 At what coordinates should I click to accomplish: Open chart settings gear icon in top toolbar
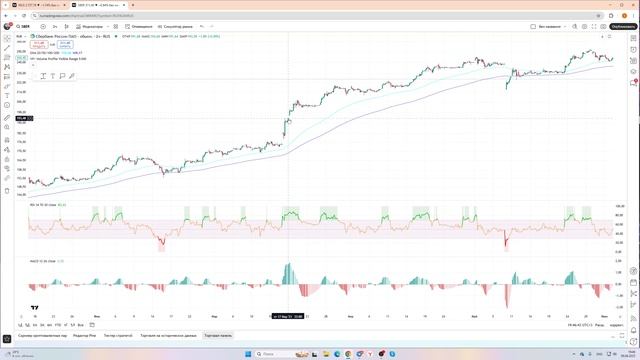584,27
